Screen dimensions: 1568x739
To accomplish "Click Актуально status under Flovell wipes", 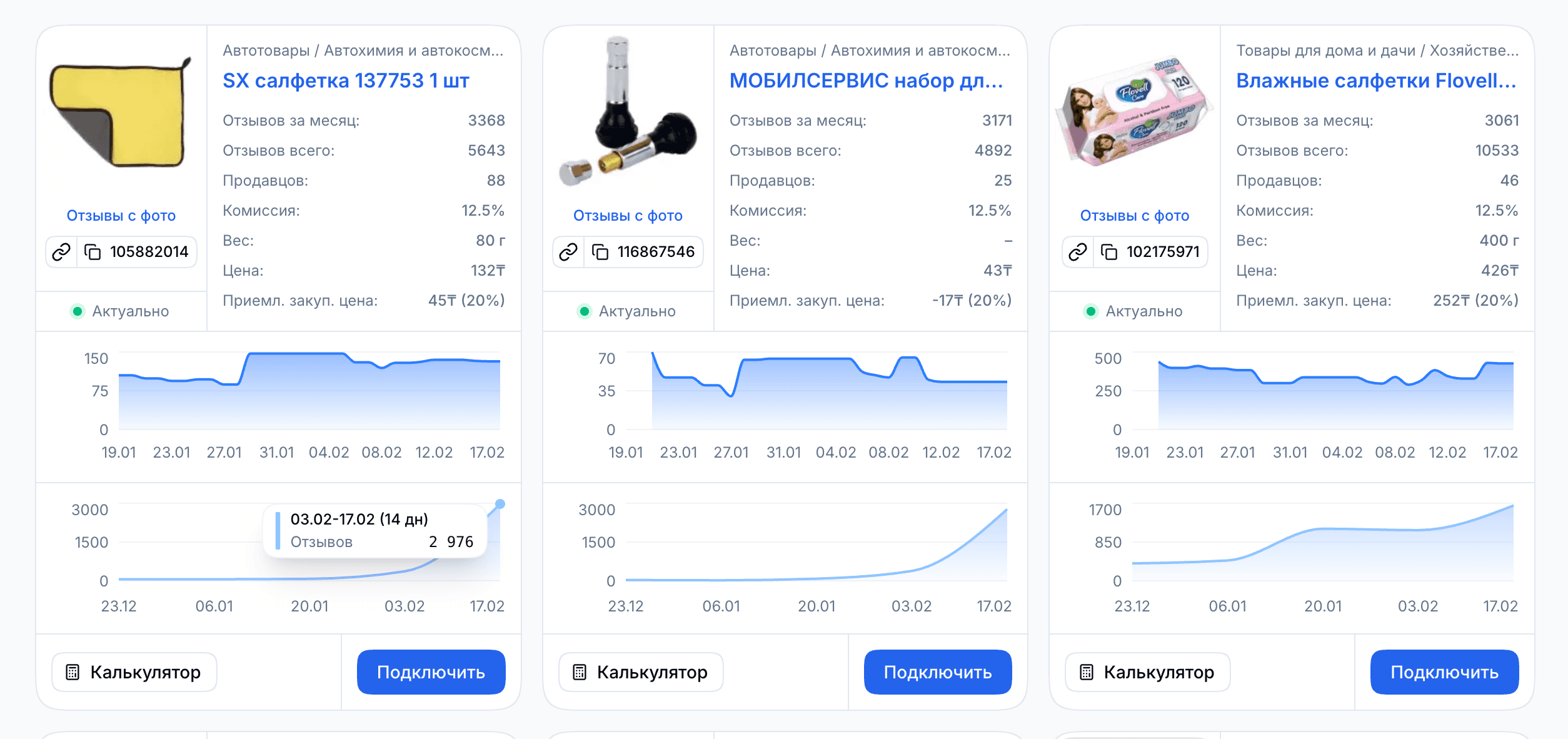I will point(1133,311).
